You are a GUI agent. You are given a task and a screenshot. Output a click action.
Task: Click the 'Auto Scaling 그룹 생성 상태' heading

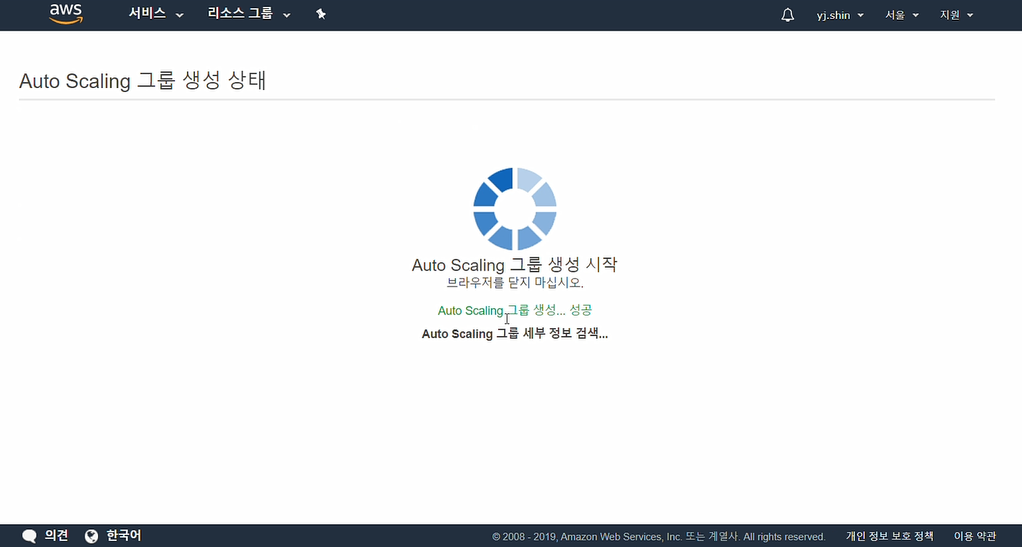(x=142, y=81)
